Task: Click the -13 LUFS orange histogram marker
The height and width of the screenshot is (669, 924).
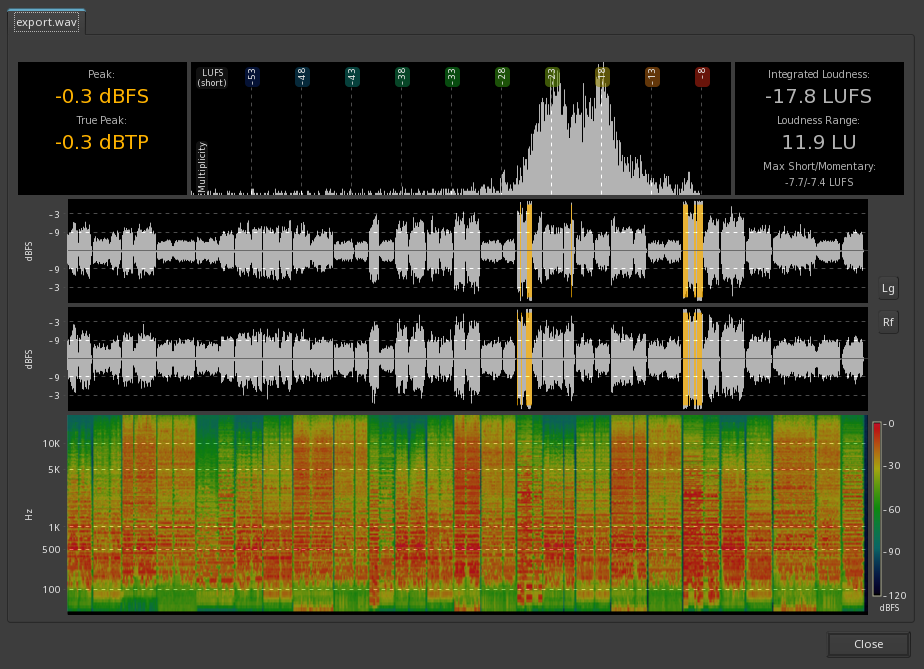Action: (x=652, y=76)
